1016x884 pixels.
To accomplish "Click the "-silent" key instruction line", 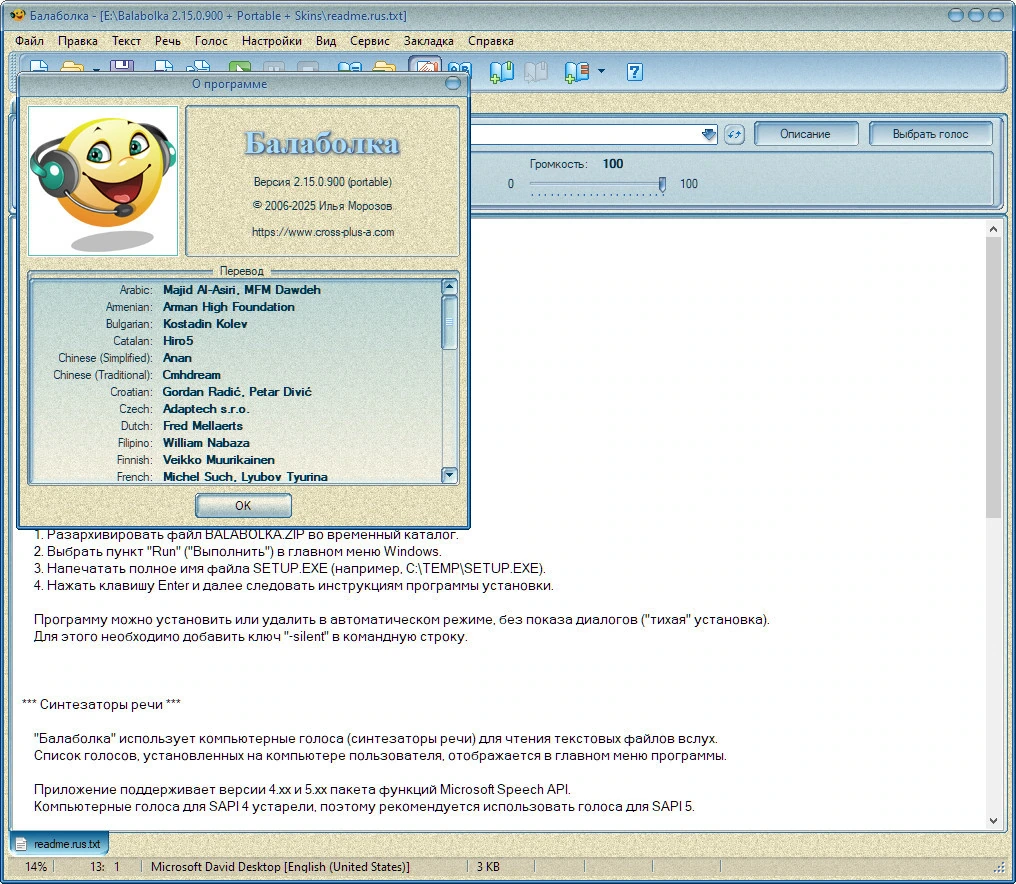I will tap(251, 636).
